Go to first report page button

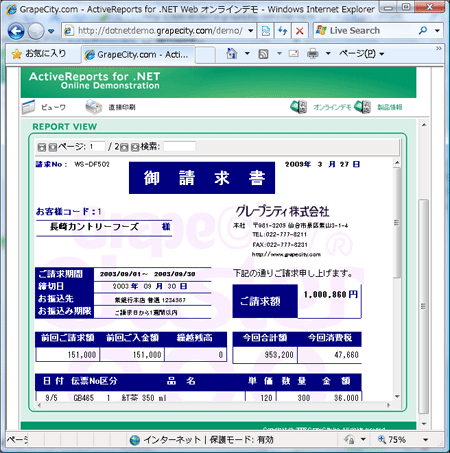[42, 147]
